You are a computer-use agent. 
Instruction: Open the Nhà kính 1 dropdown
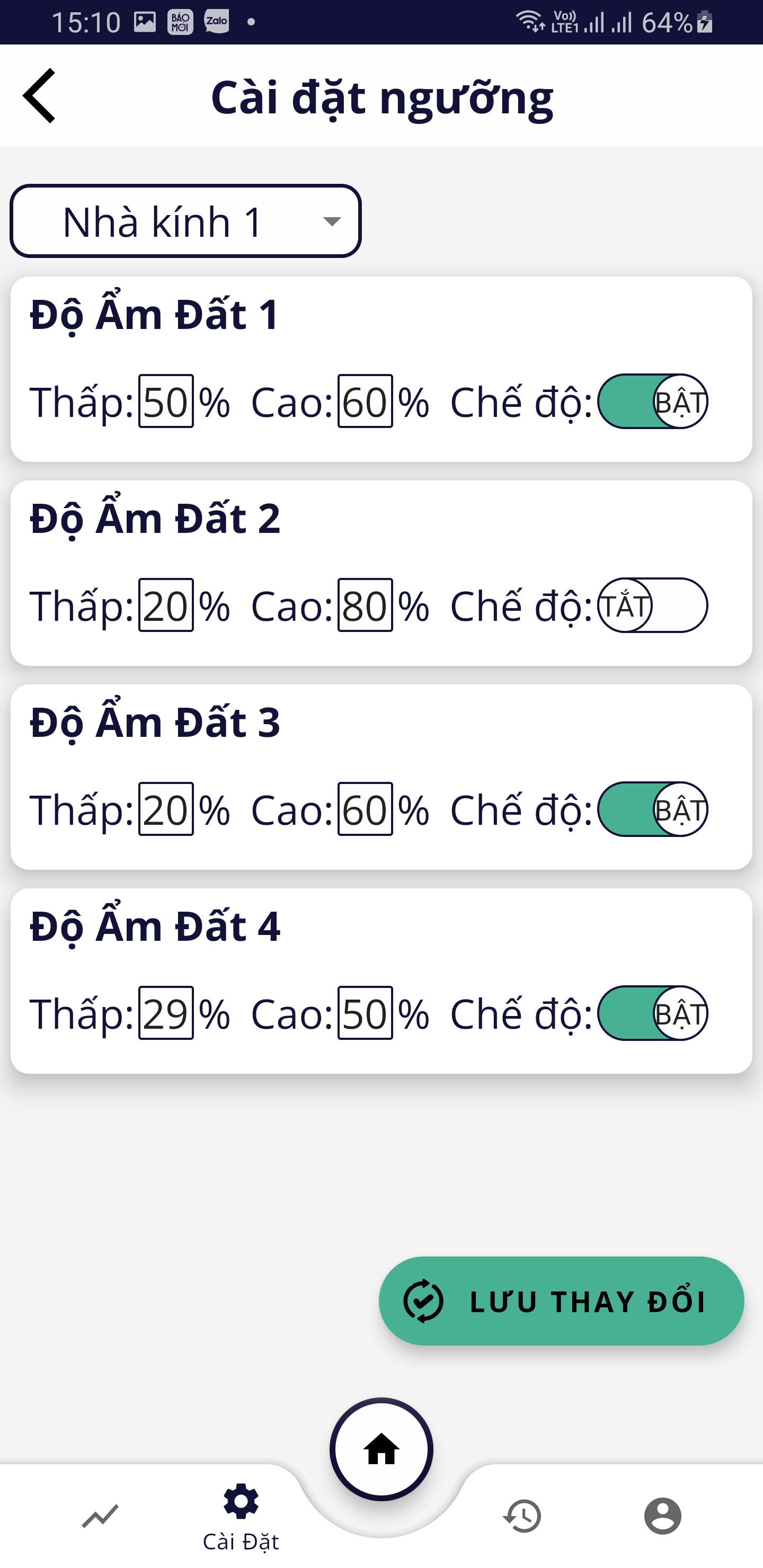[186, 221]
